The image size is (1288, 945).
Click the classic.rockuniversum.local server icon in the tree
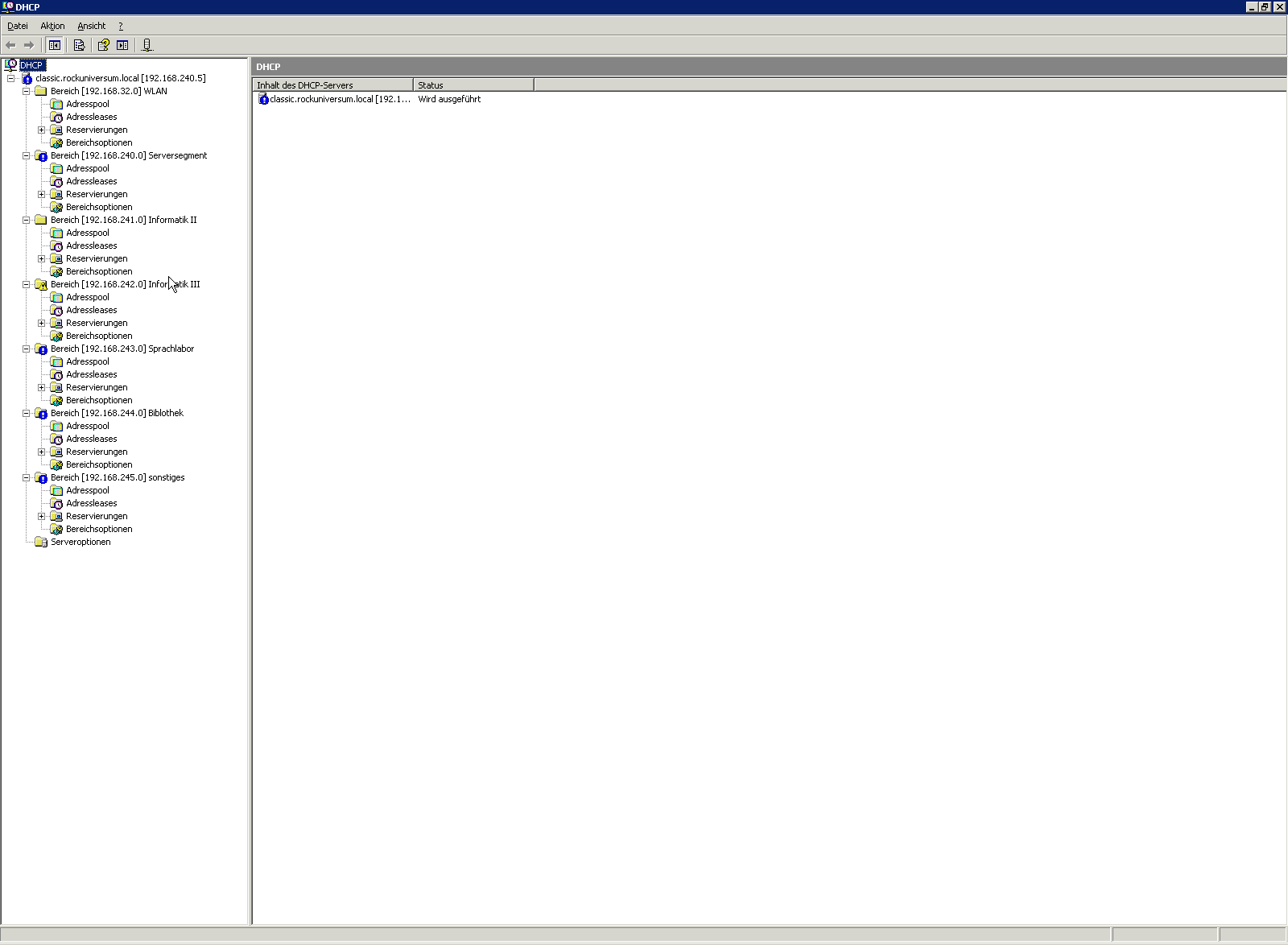point(27,78)
